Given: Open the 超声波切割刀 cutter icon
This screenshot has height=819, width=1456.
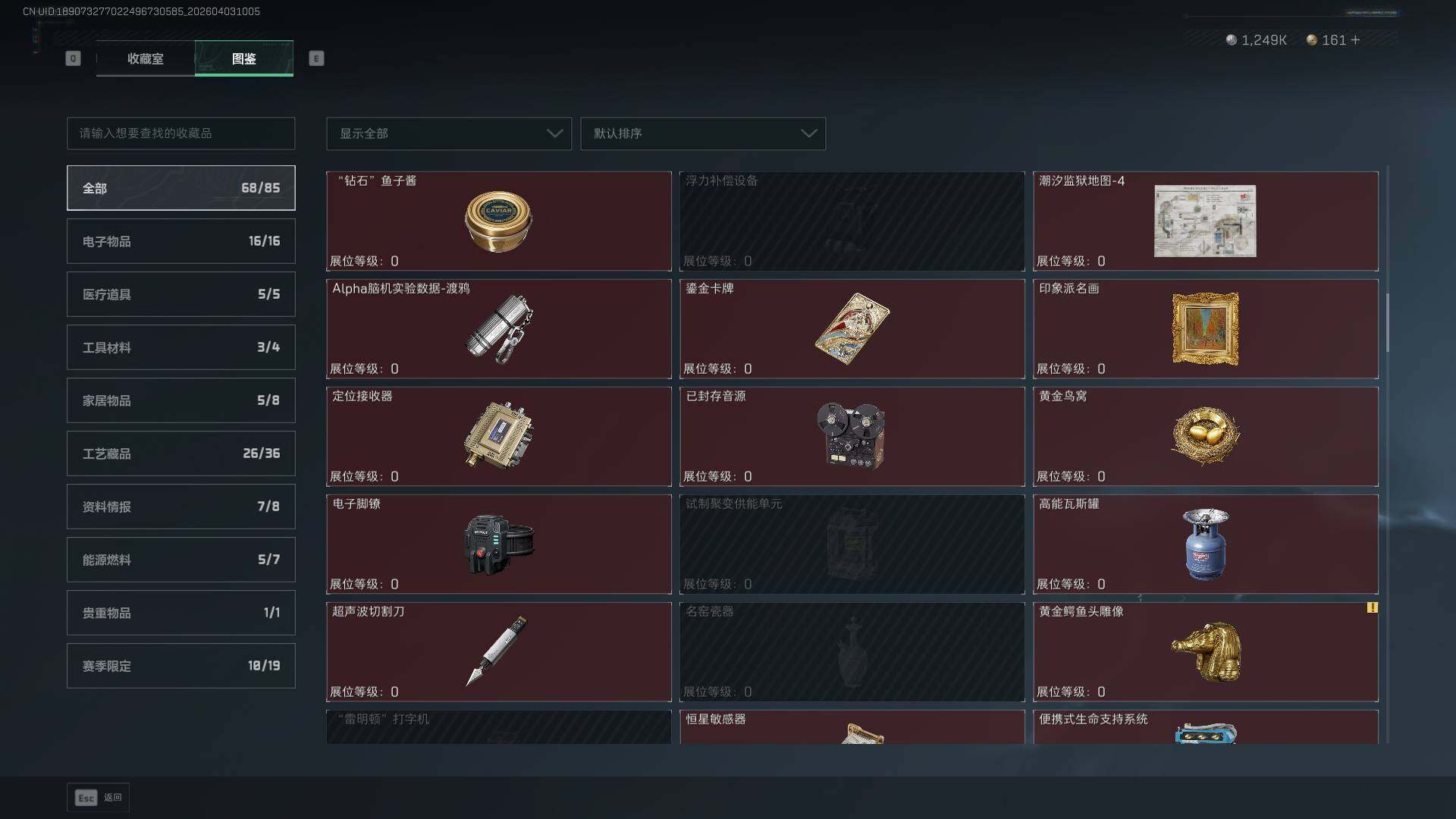Looking at the screenshot, I should [497, 651].
